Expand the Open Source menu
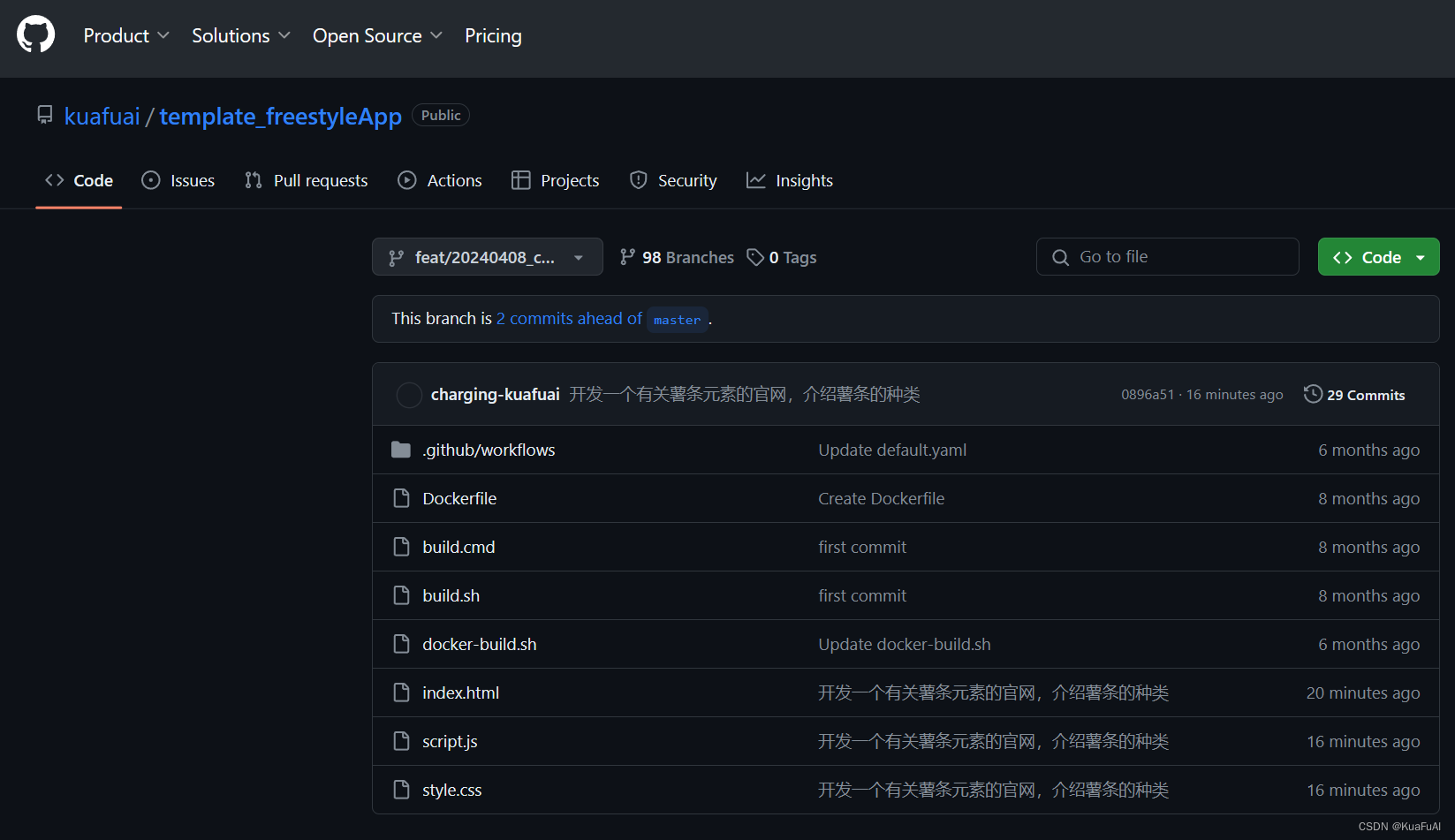Image resolution: width=1455 pixels, height=840 pixels. coord(377,35)
